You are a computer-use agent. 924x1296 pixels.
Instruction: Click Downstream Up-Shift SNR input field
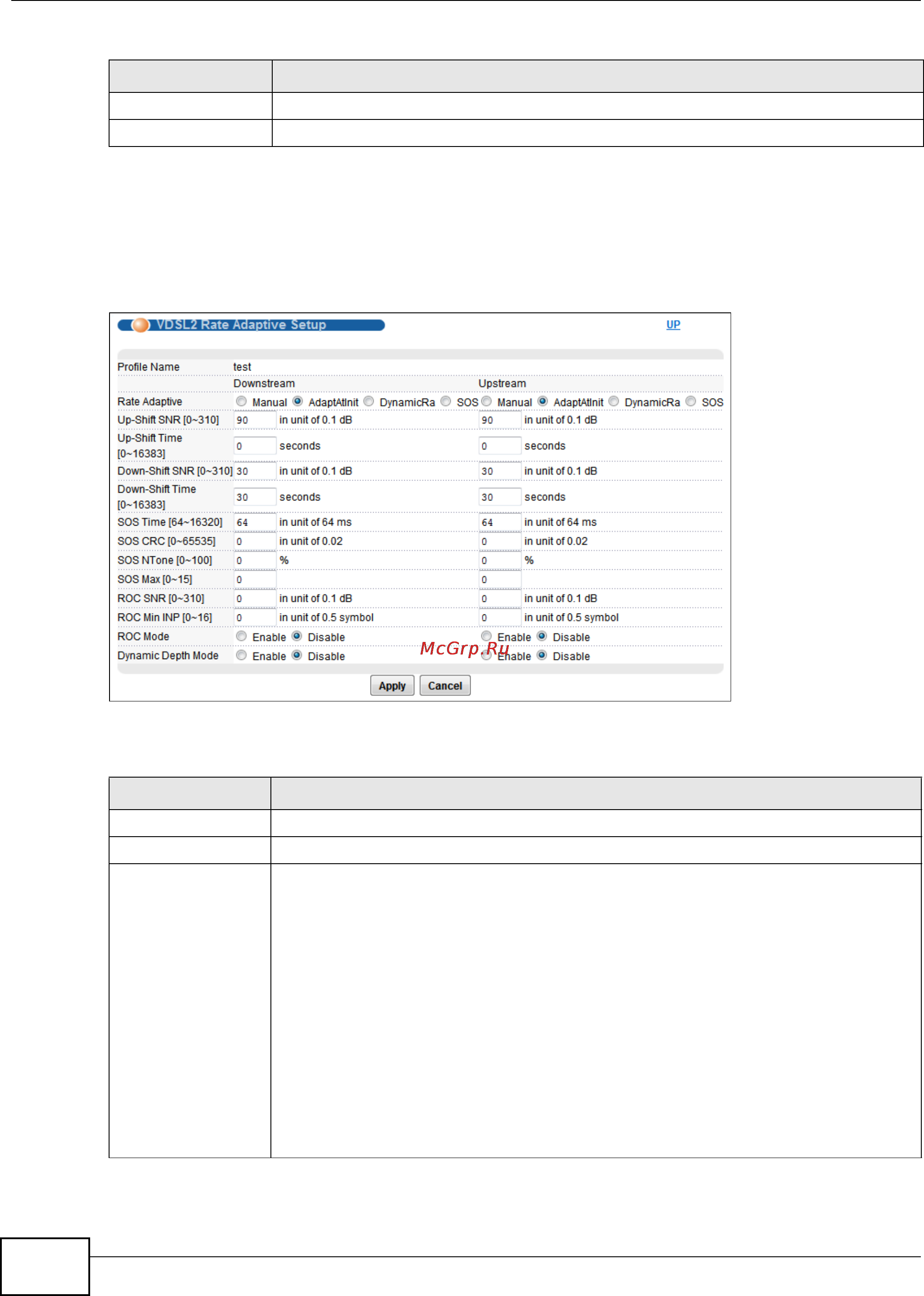tap(255, 420)
